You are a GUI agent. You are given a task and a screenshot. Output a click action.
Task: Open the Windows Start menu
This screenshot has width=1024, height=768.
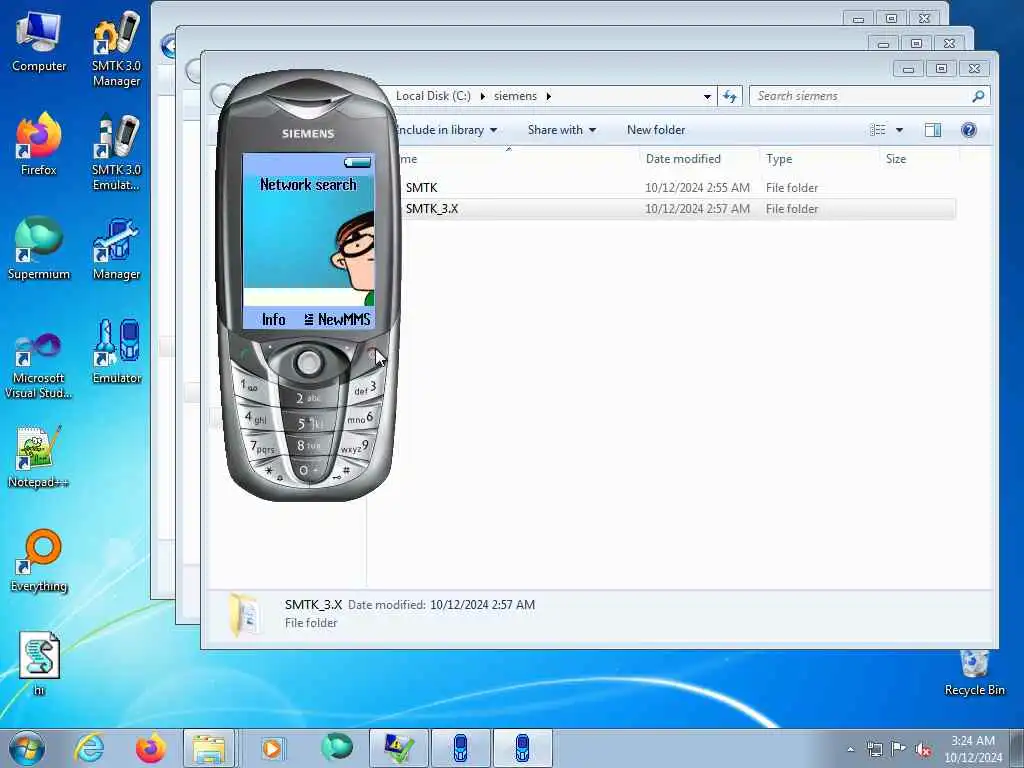click(27, 748)
